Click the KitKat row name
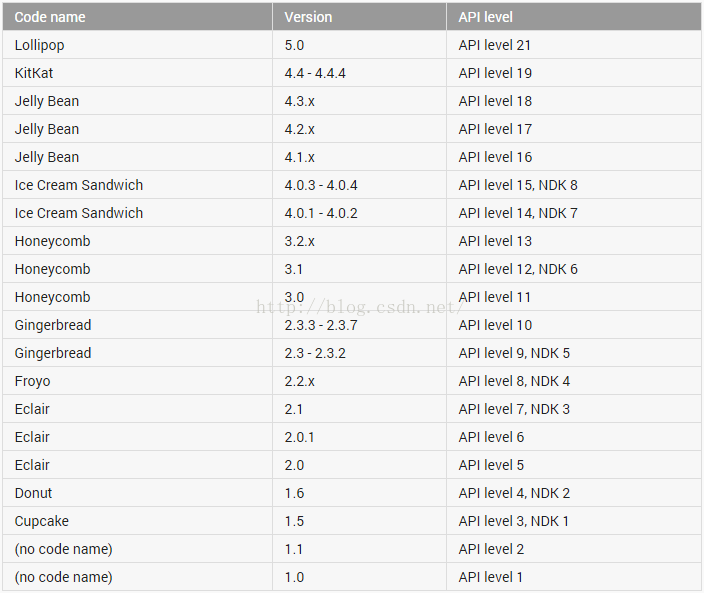This screenshot has height=593, width=704. click(x=36, y=73)
